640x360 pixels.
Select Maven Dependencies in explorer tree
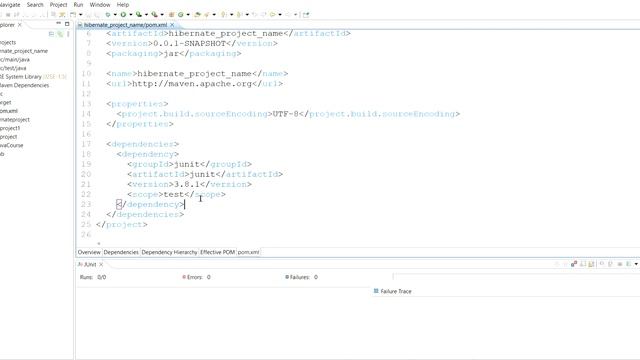coord(24,85)
